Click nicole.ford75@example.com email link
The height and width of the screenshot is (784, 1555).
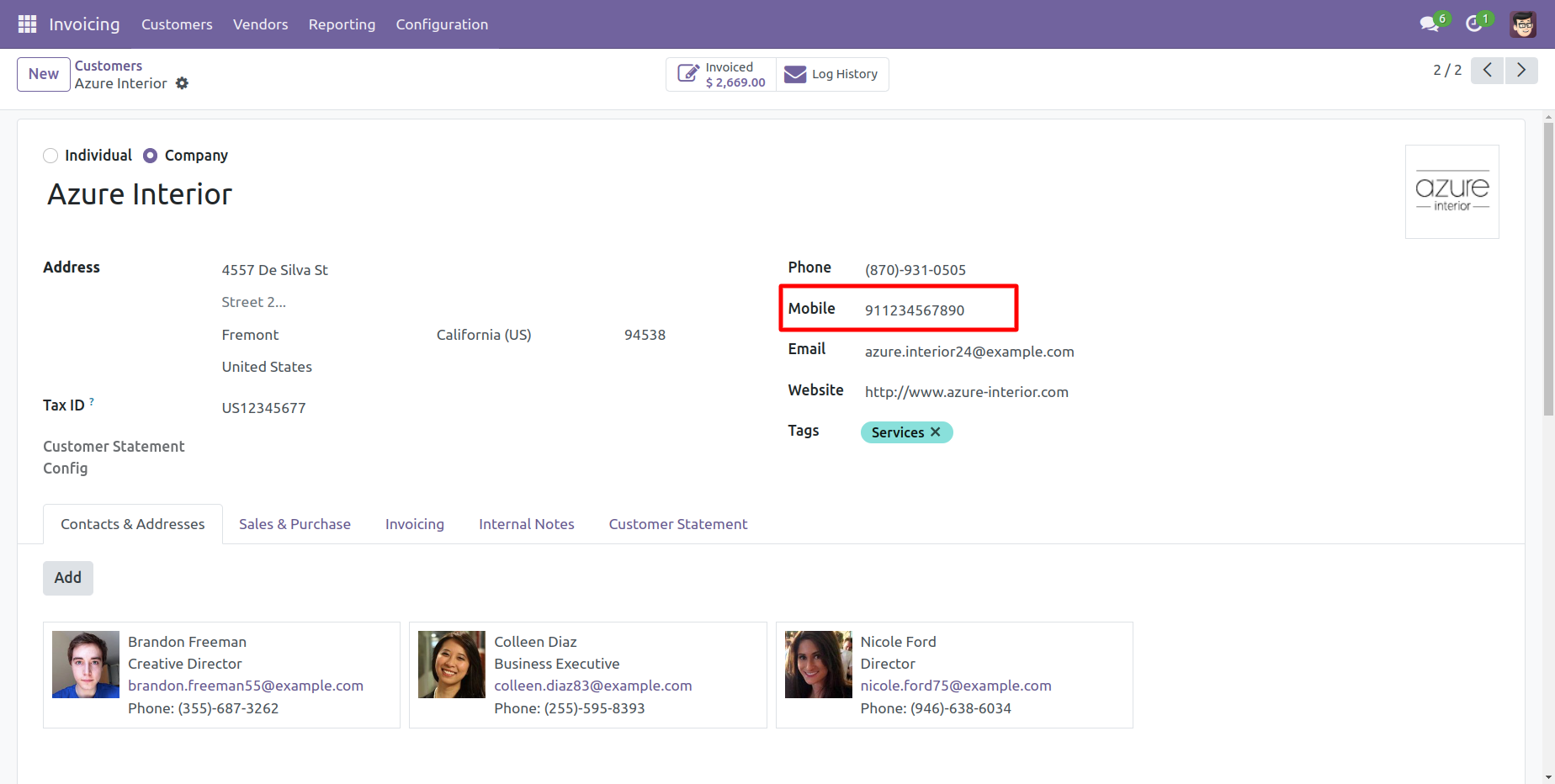956,686
